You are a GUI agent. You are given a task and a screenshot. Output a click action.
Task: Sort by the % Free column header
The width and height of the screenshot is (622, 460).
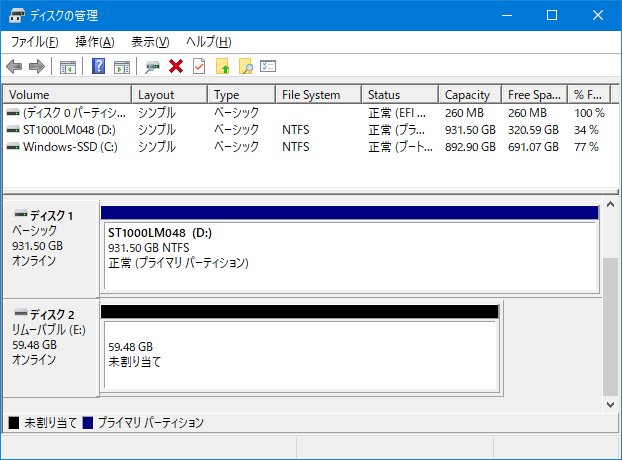tap(589, 95)
